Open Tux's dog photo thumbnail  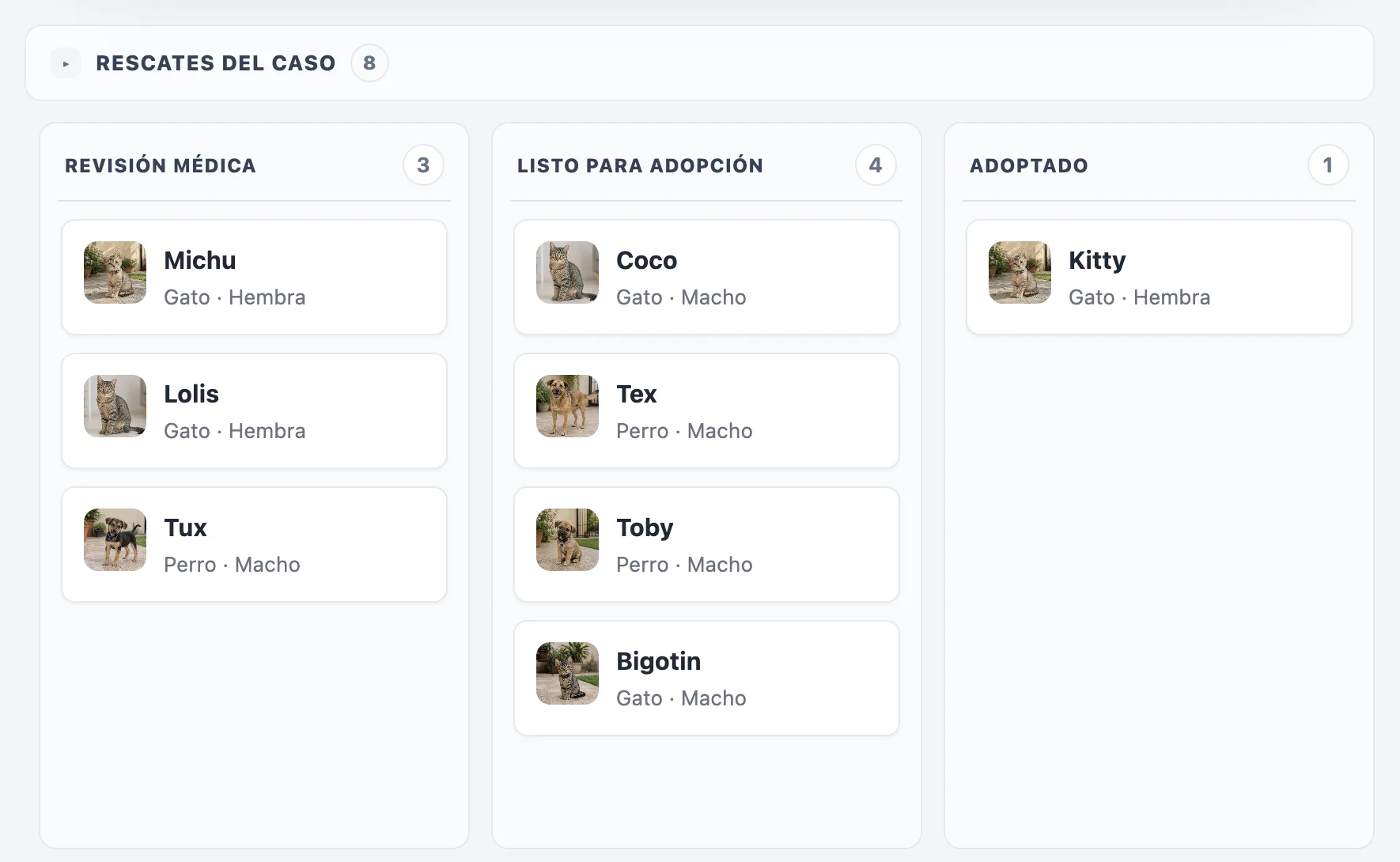pos(115,539)
